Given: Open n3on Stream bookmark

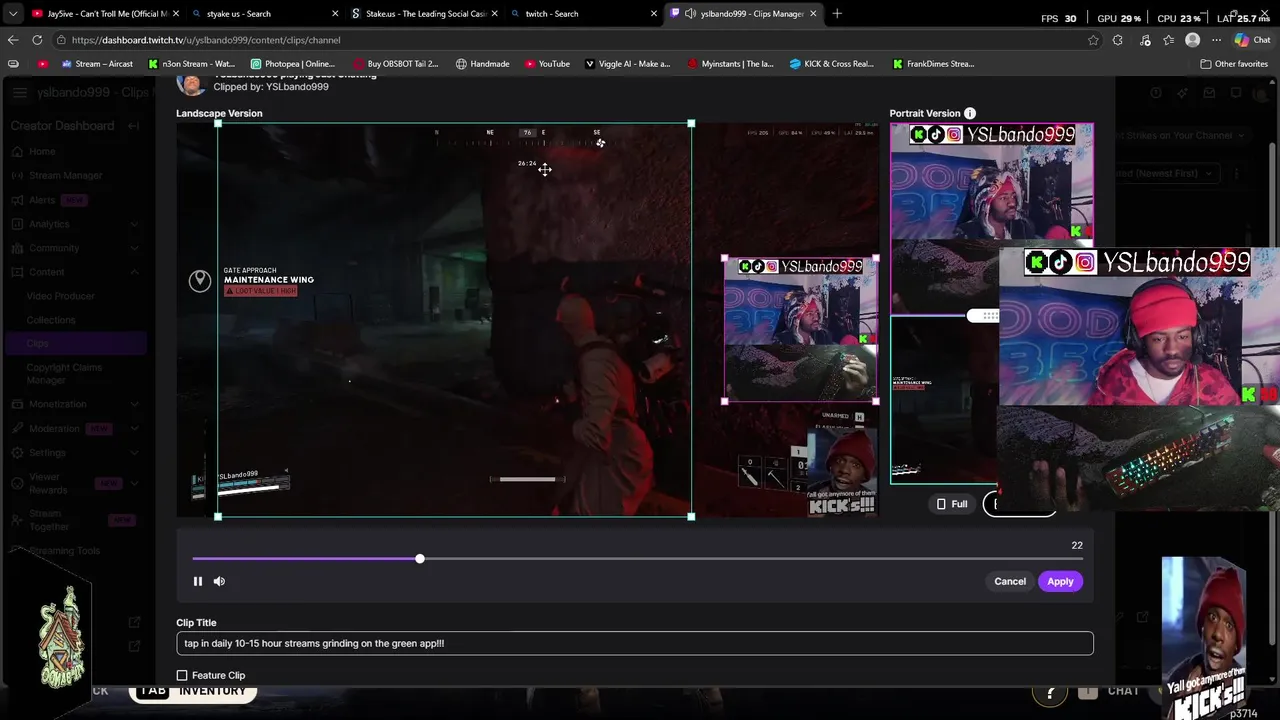Looking at the screenshot, I should point(191,64).
